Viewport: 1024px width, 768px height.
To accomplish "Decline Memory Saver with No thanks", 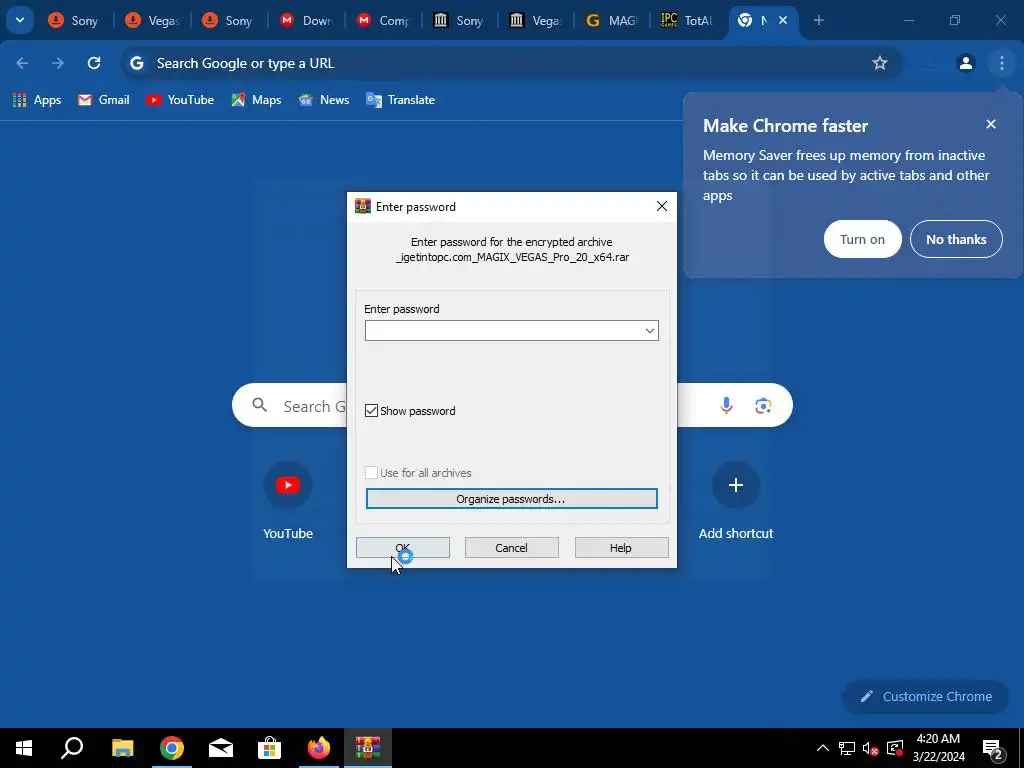I will pos(956,239).
